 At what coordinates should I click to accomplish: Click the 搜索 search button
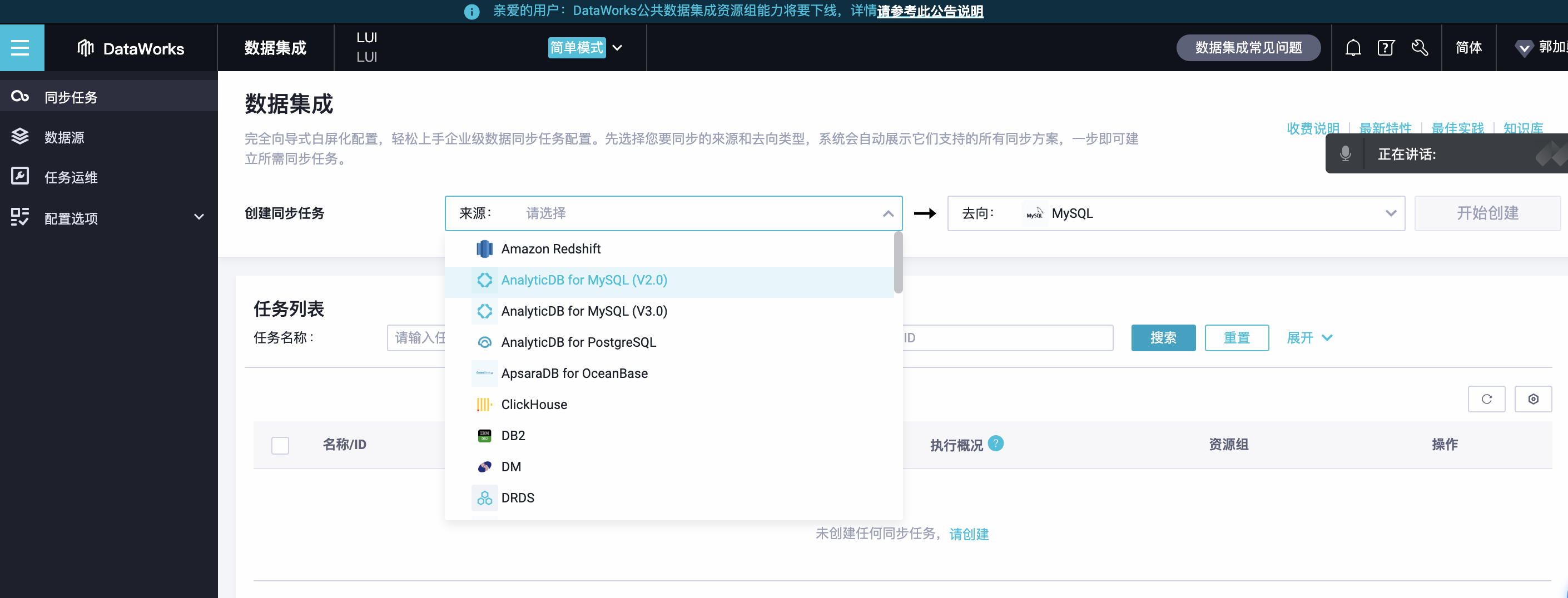[1163, 338]
